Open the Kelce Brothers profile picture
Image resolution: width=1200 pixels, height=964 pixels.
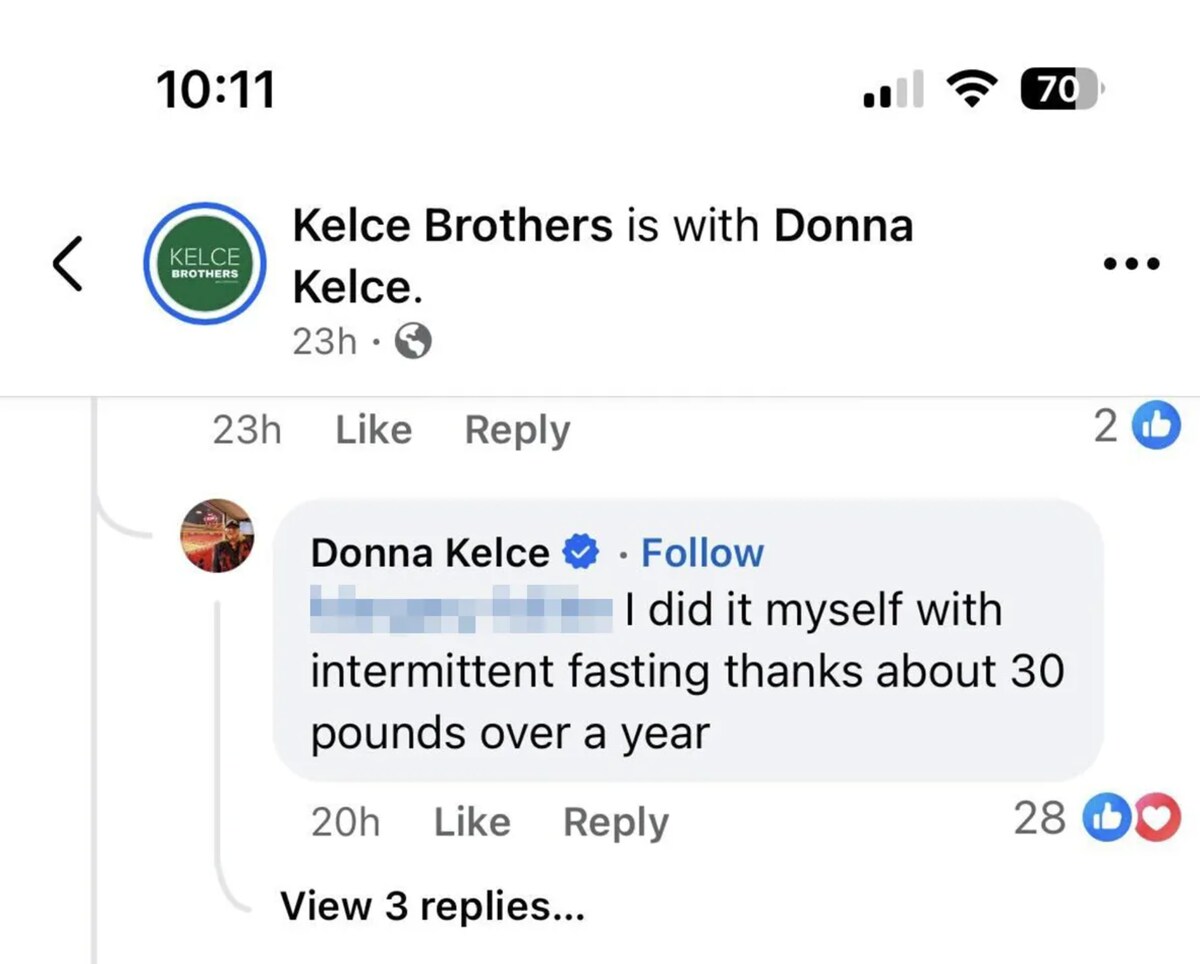point(204,263)
